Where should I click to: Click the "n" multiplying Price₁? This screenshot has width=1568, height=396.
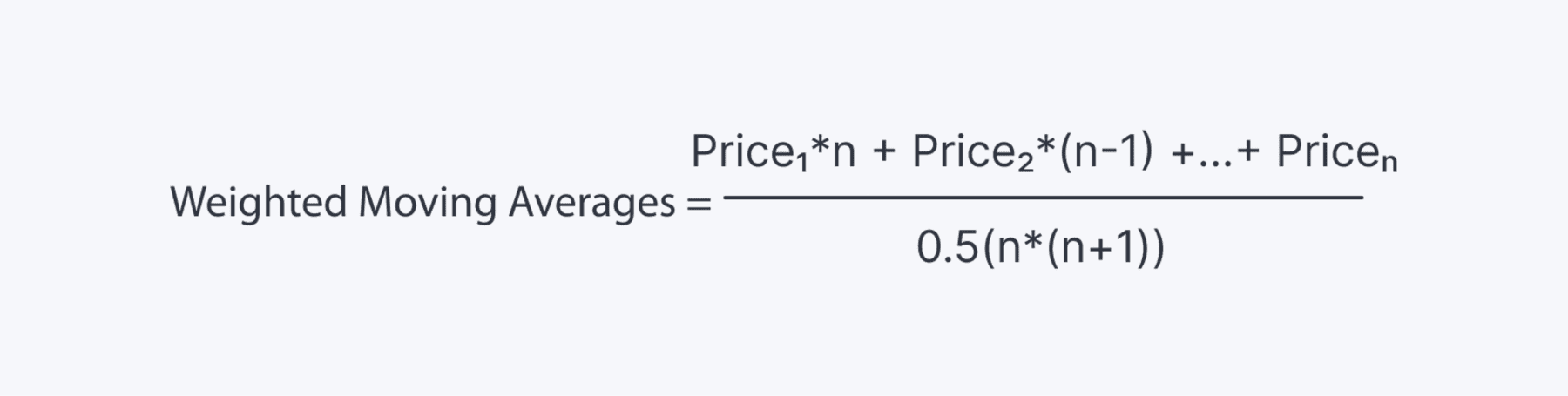[x=844, y=154]
